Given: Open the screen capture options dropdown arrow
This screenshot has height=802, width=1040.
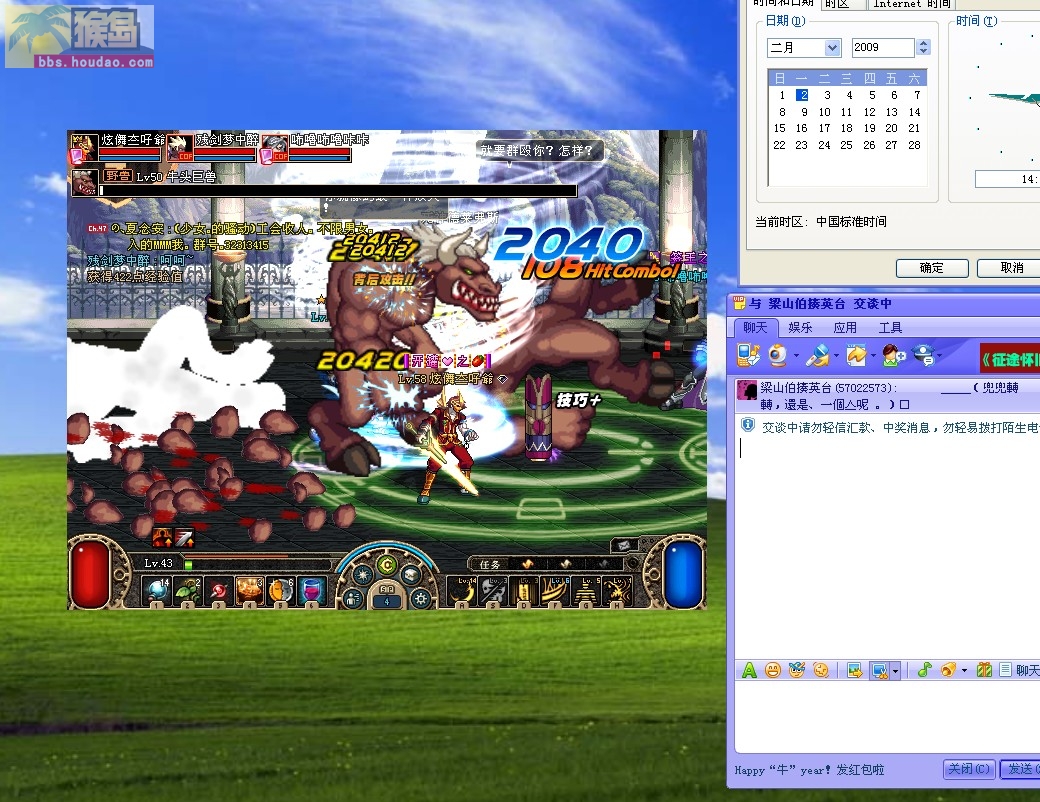Looking at the screenshot, I should pos(895,671).
